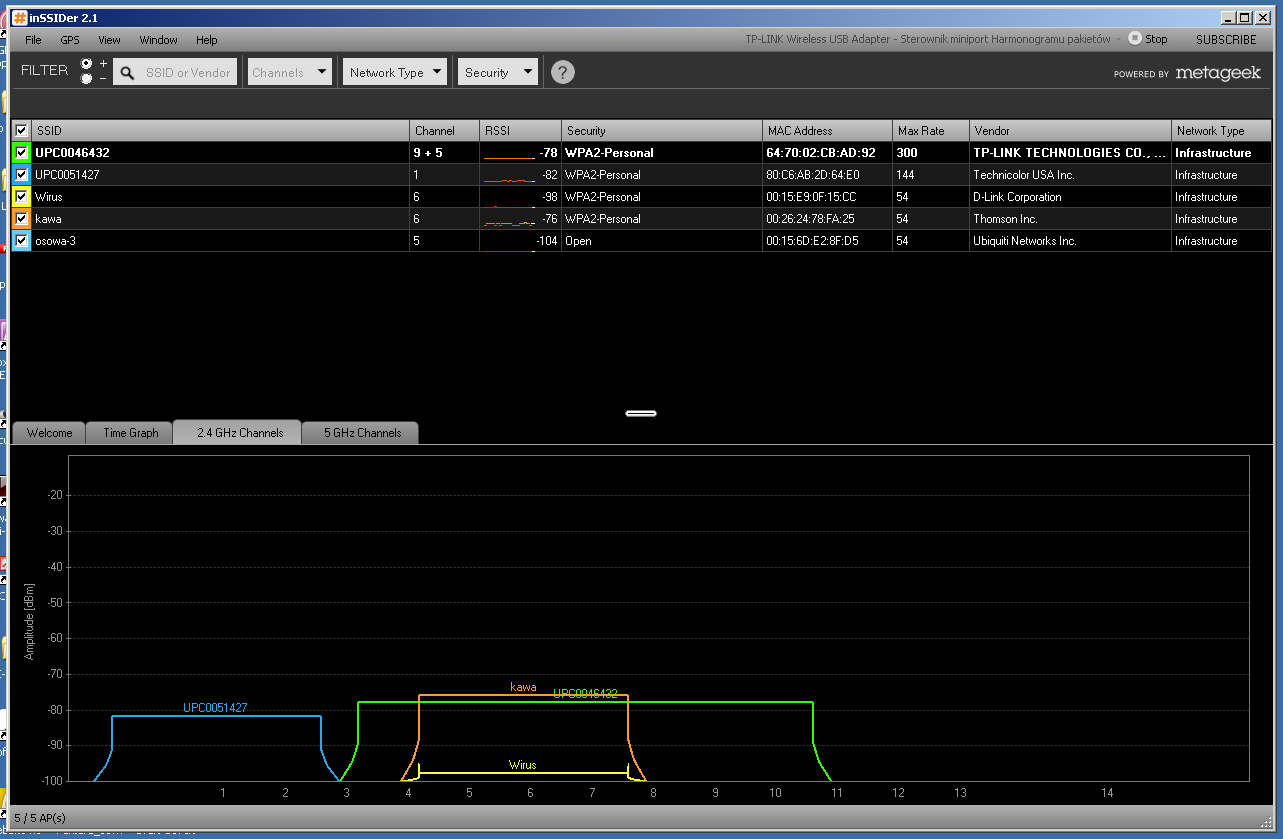The width and height of the screenshot is (1283, 839).
Task: Open the Network Type filter dropdown
Action: coord(395,72)
